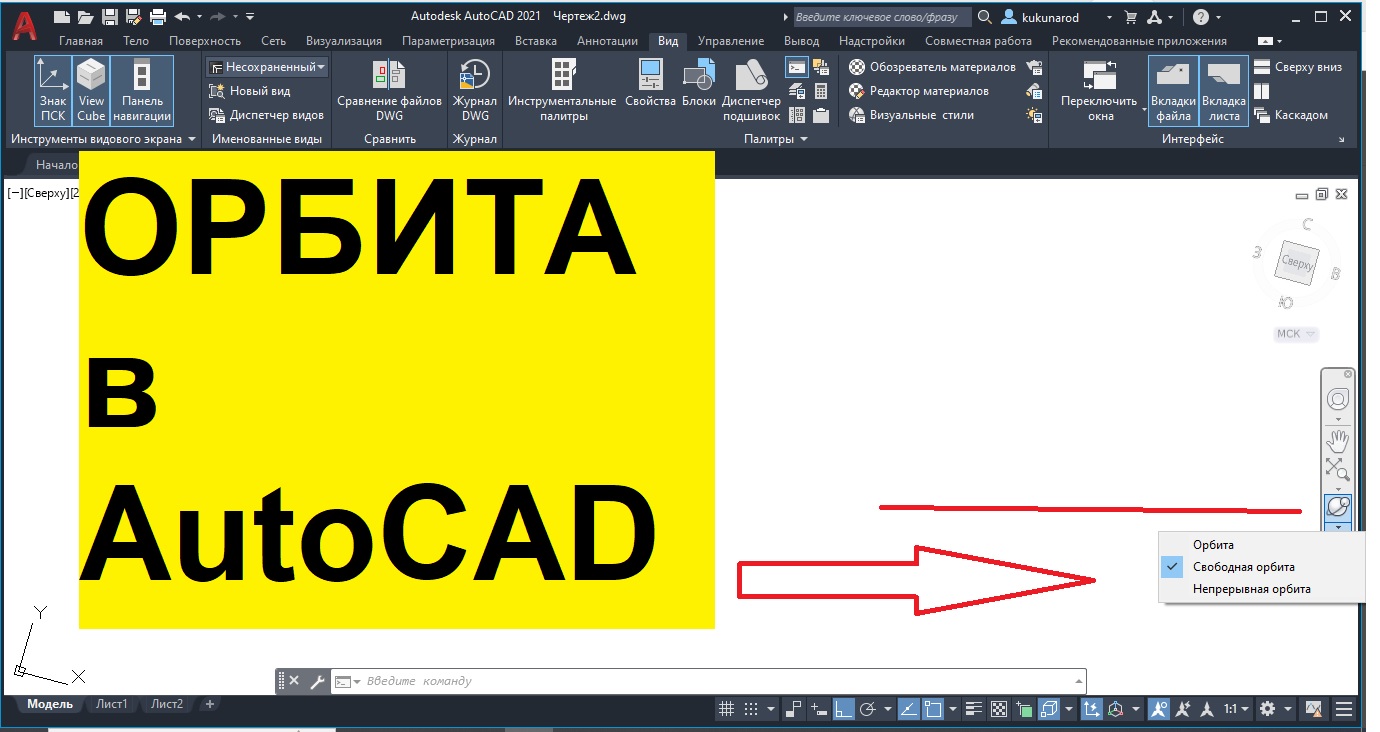Click the Zoom Extents tool in navigation bar

click(x=1337, y=468)
